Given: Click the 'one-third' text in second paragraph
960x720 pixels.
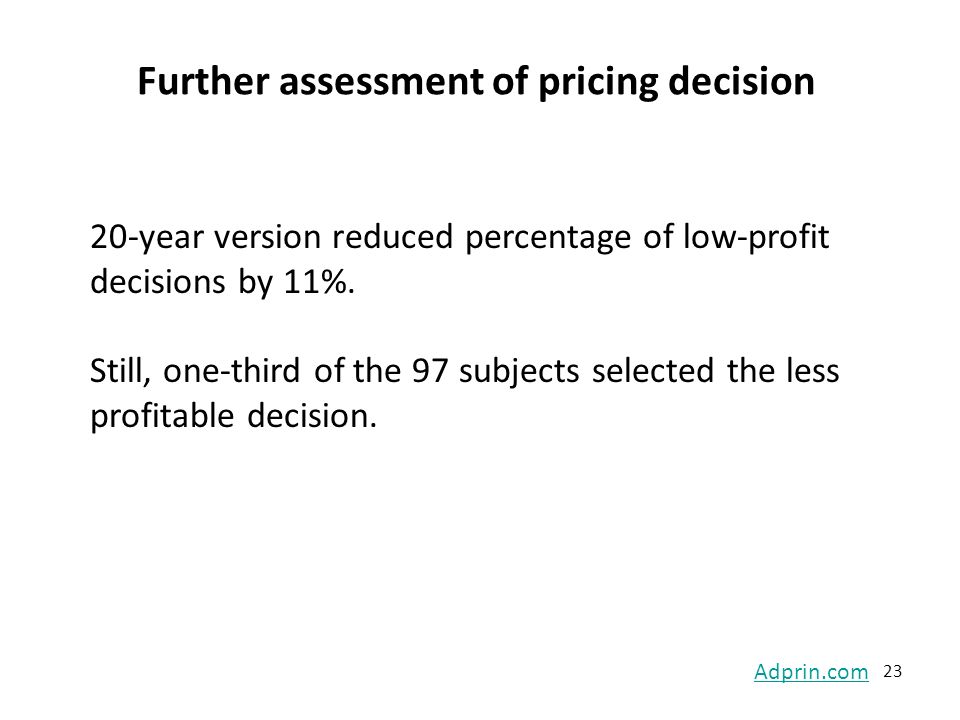Looking at the screenshot, I should click(x=232, y=371).
